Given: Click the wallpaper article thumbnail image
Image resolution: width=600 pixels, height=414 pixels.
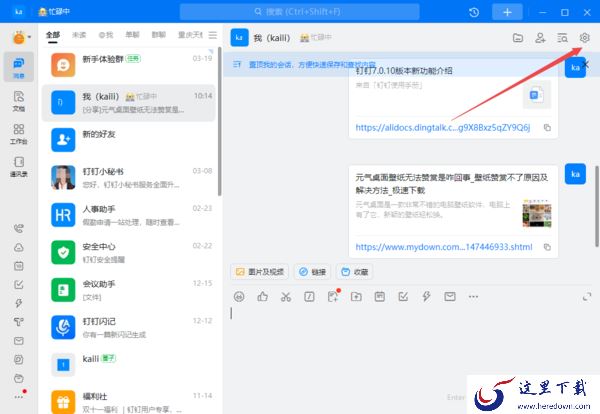Looking at the screenshot, I should [537, 214].
